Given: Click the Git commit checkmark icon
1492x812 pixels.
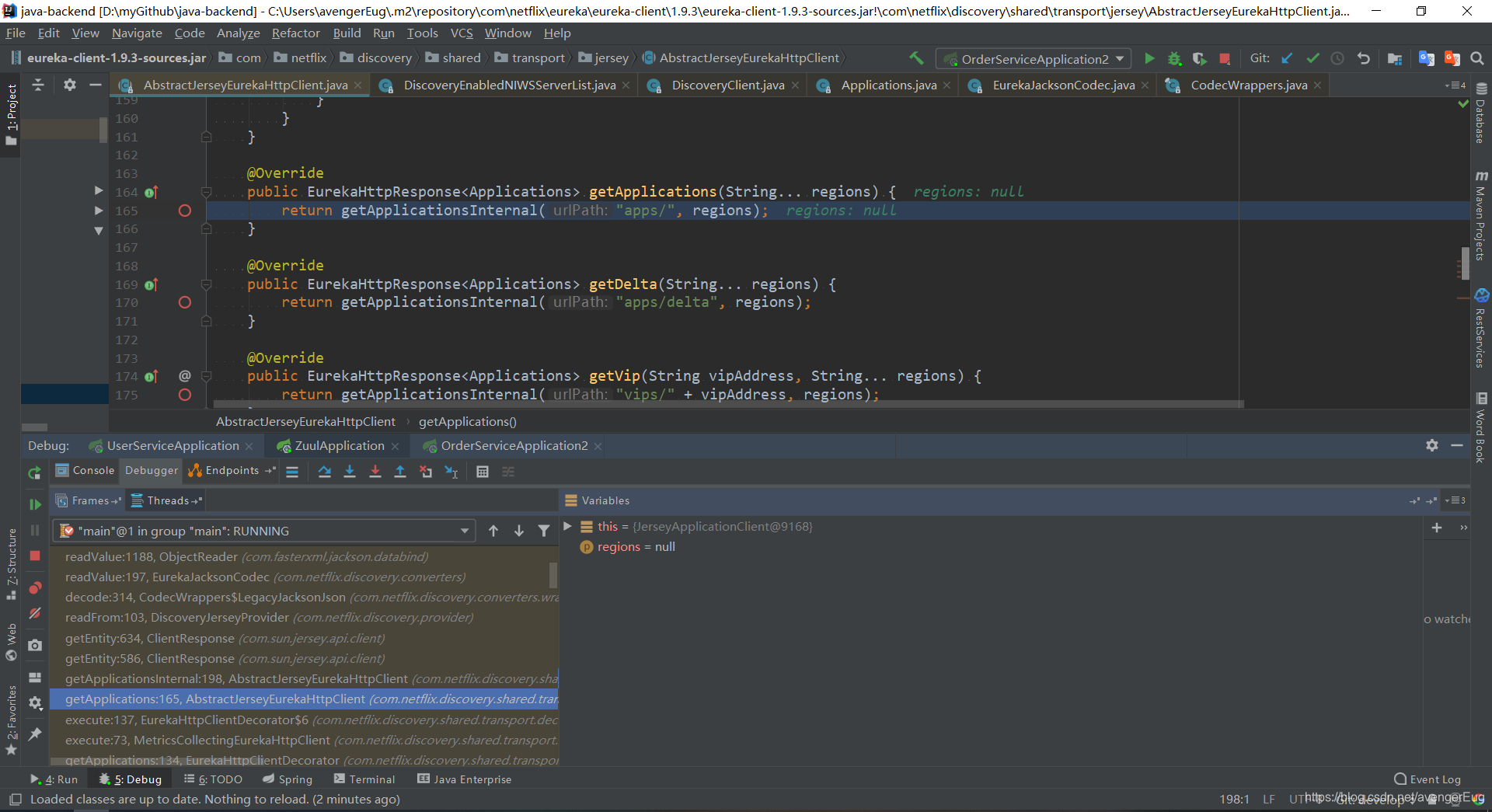Looking at the screenshot, I should point(1312,58).
